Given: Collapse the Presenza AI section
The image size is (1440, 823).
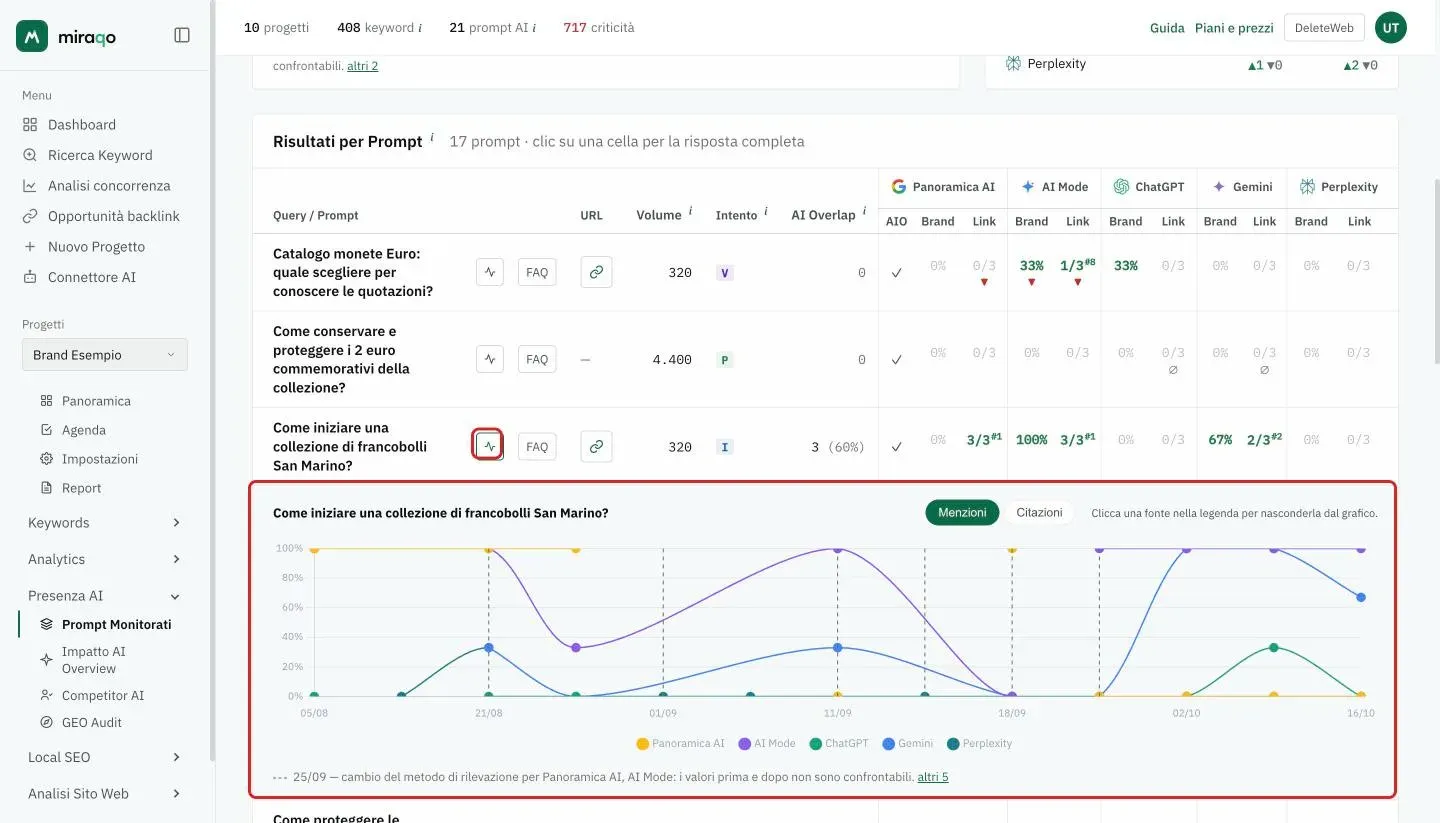Looking at the screenshot, I should click(104, 596).
